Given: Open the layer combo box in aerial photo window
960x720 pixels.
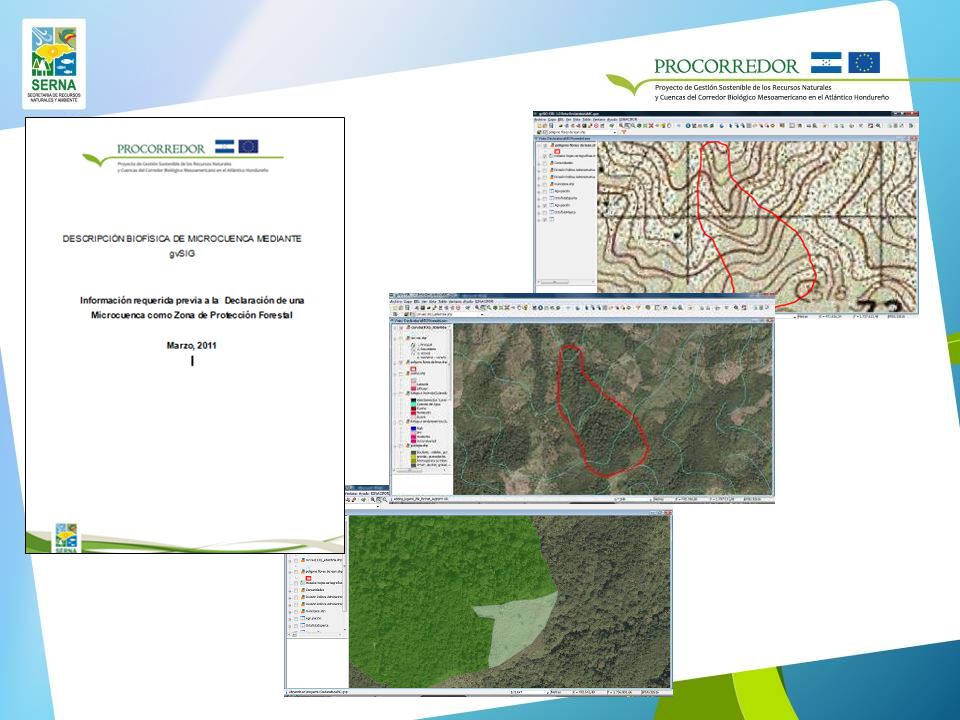Looking at the screenshot, I should (447, 314).
